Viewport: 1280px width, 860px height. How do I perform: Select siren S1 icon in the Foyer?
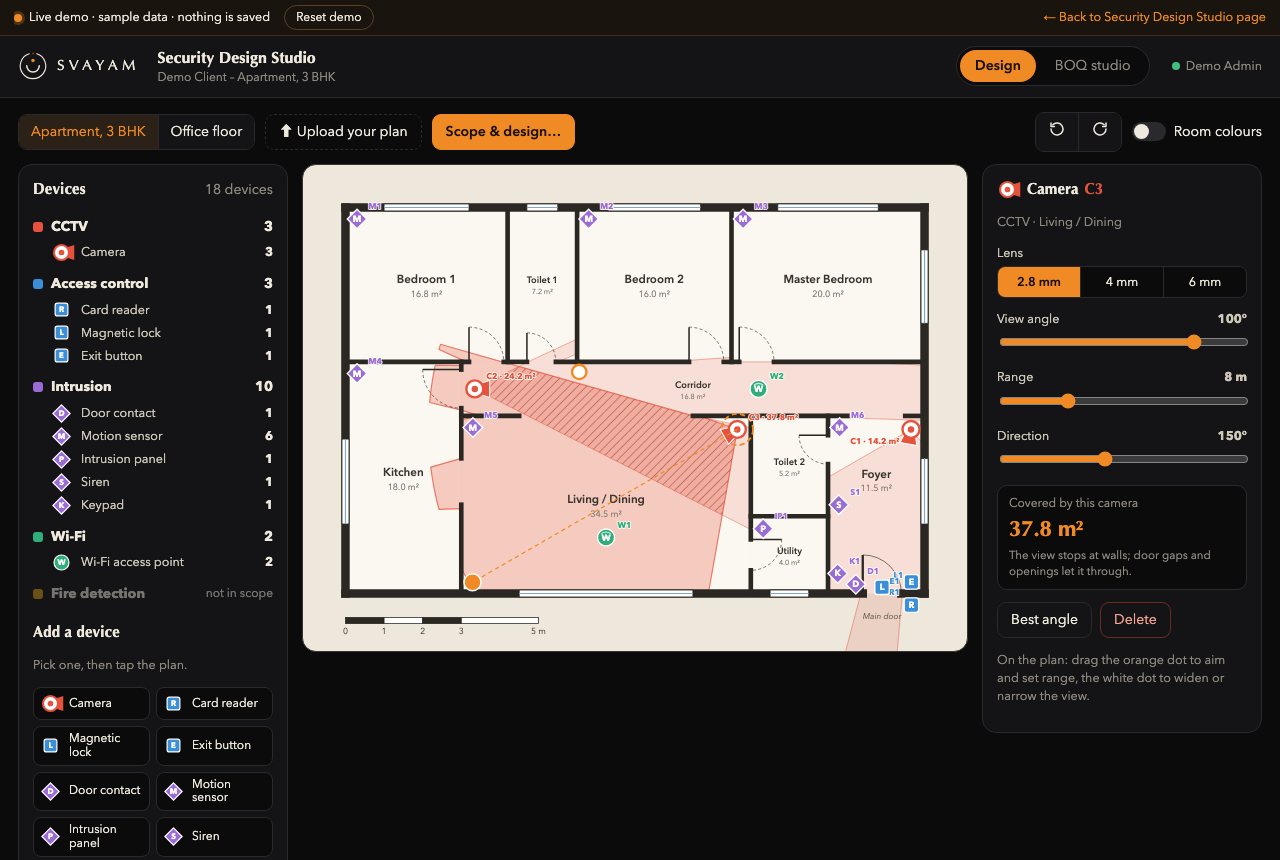pyautogui.click(x=839, y=505)
